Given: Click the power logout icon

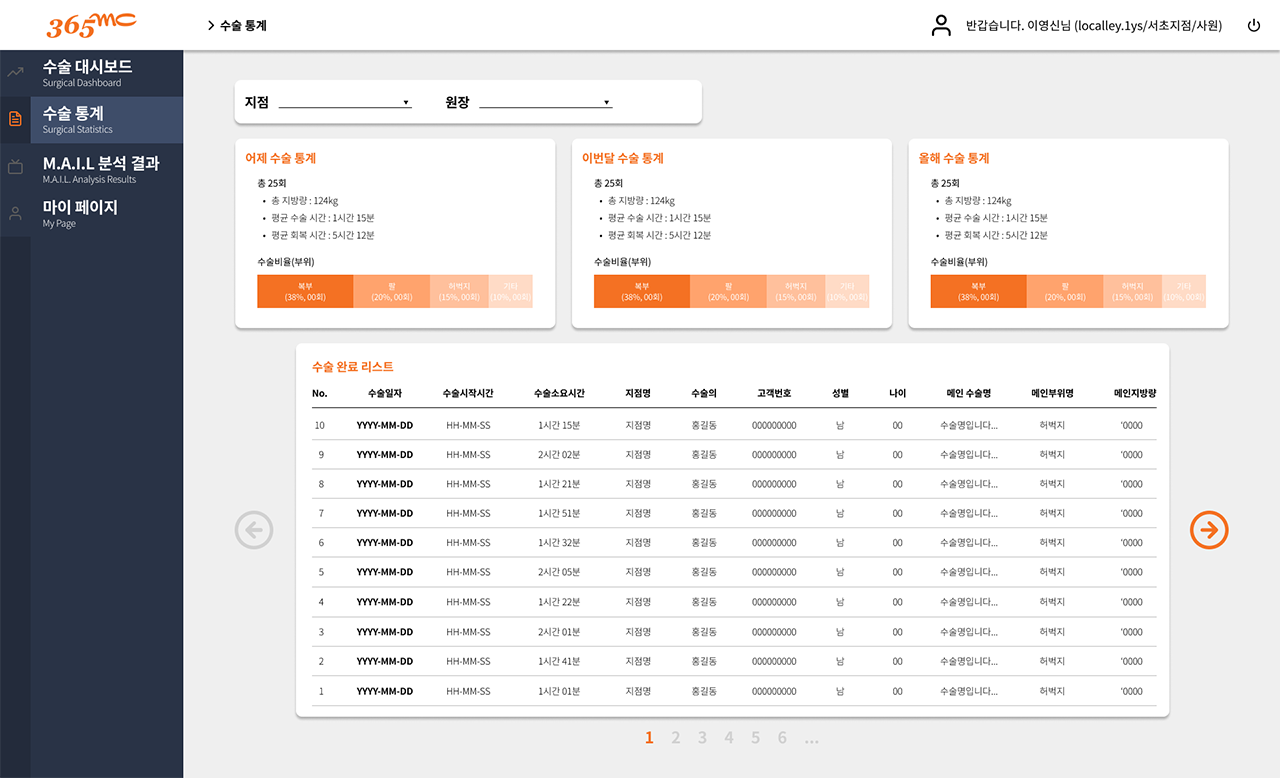Looking at the screenshot, I should point(1254,26).
